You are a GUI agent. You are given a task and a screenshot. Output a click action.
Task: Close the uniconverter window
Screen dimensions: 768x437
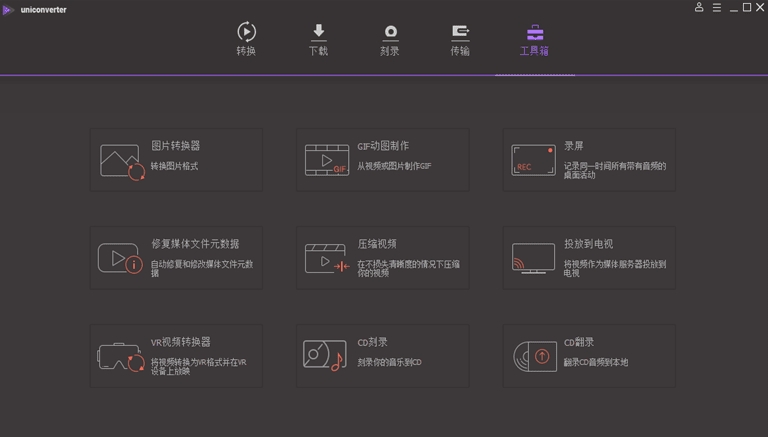click(x=761, y=7)
